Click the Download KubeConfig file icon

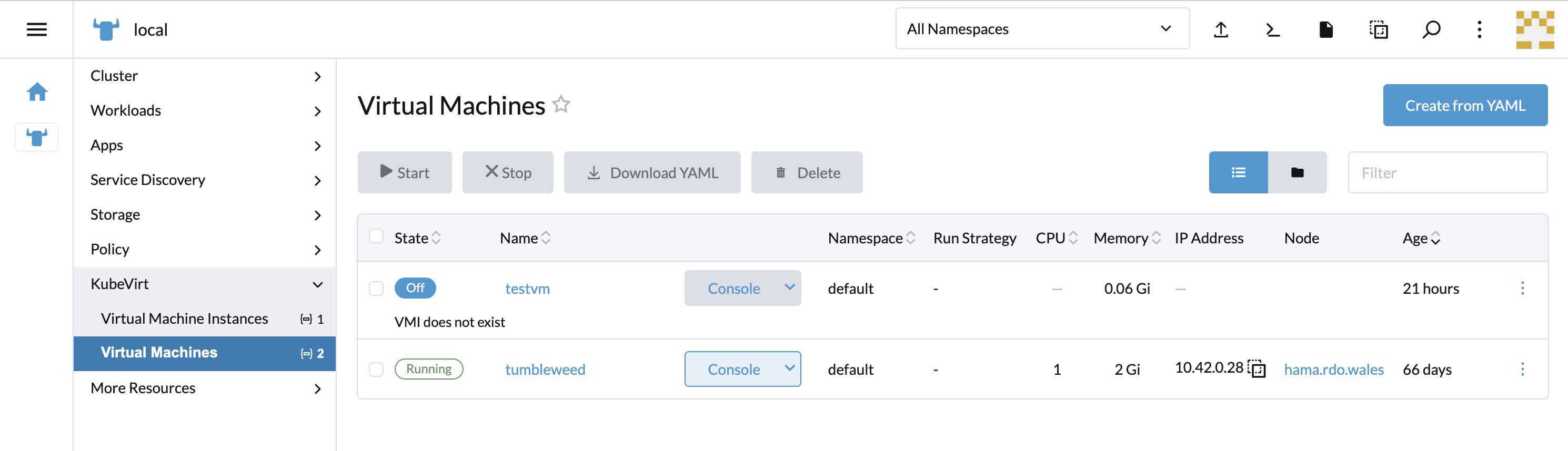click(1326, 29)
